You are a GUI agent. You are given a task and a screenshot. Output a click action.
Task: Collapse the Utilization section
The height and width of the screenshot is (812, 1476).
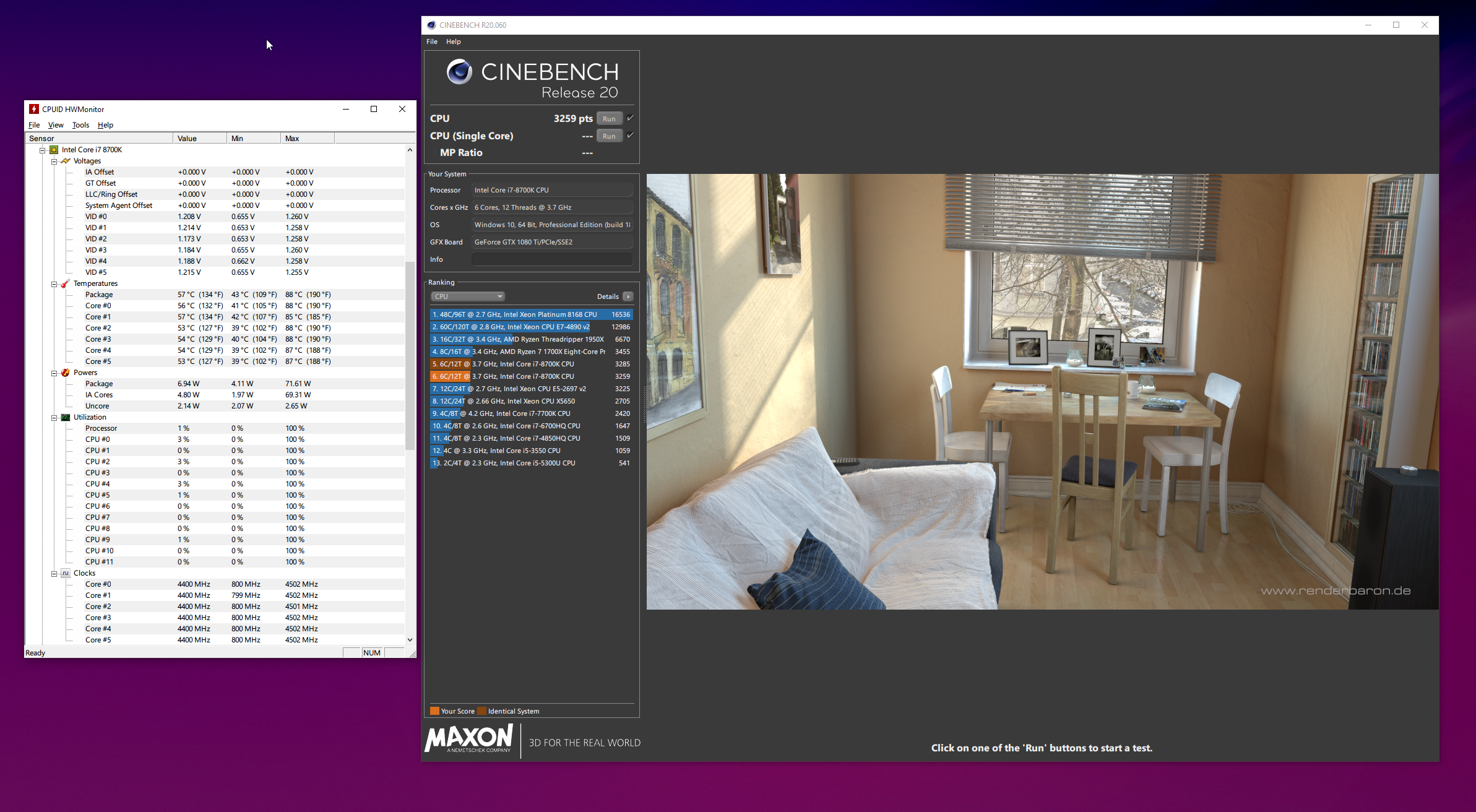(54, 418)
